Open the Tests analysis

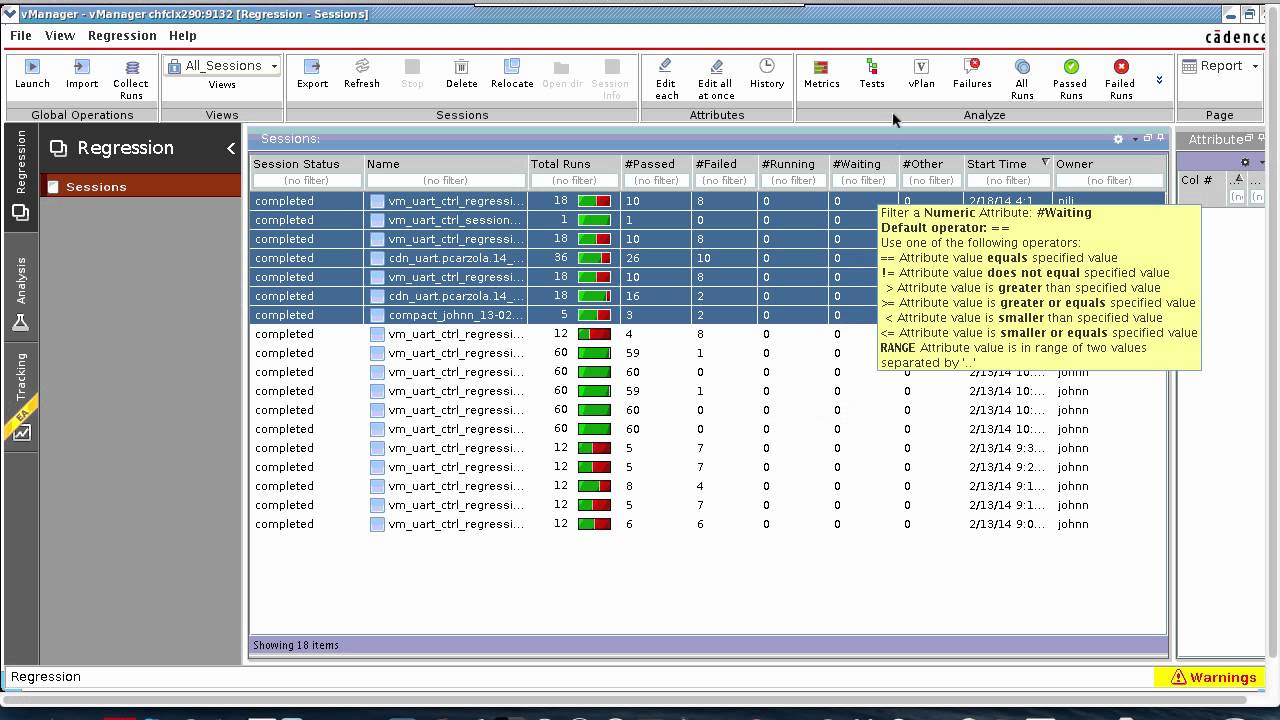(x=872, y=74)
